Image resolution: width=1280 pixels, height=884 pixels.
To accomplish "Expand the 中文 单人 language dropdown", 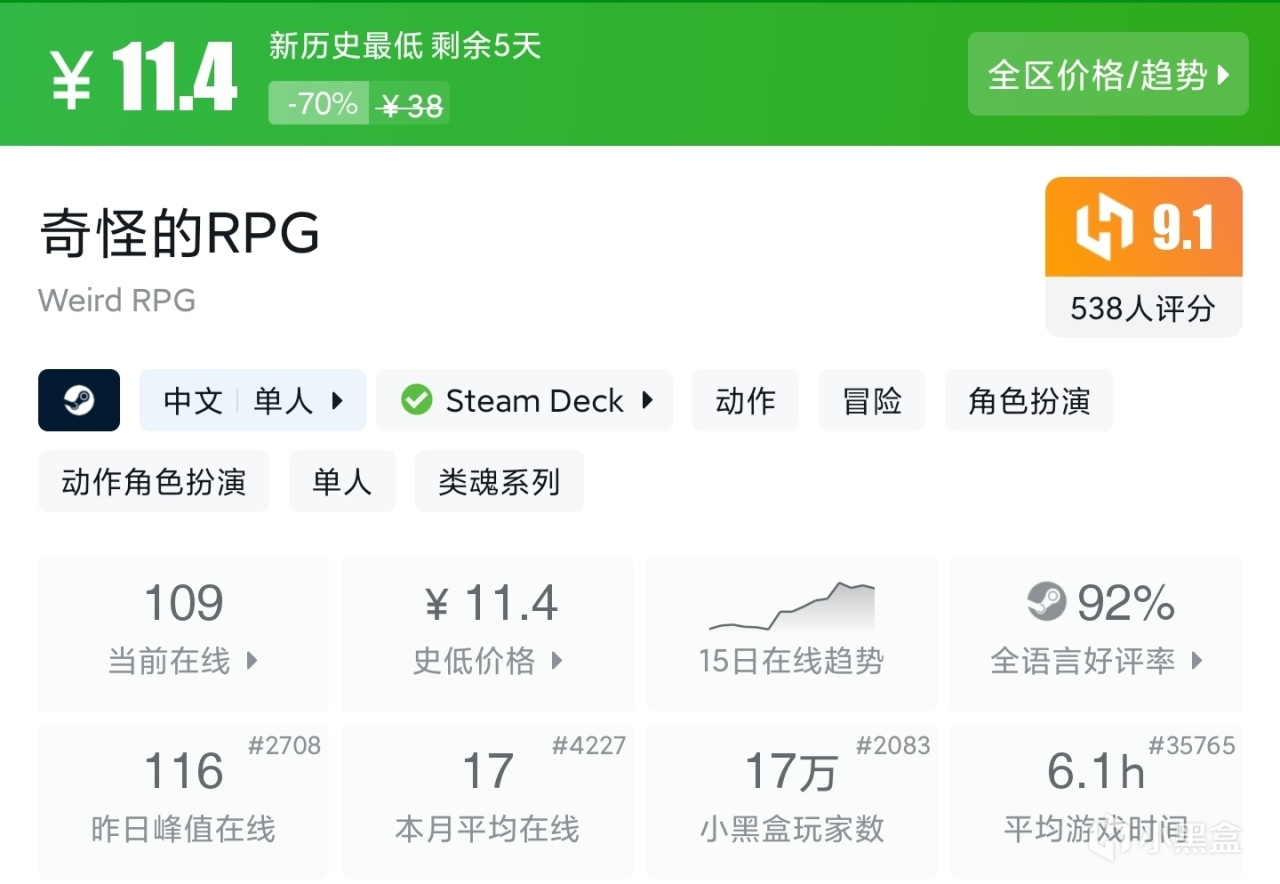I will point(252,400).
